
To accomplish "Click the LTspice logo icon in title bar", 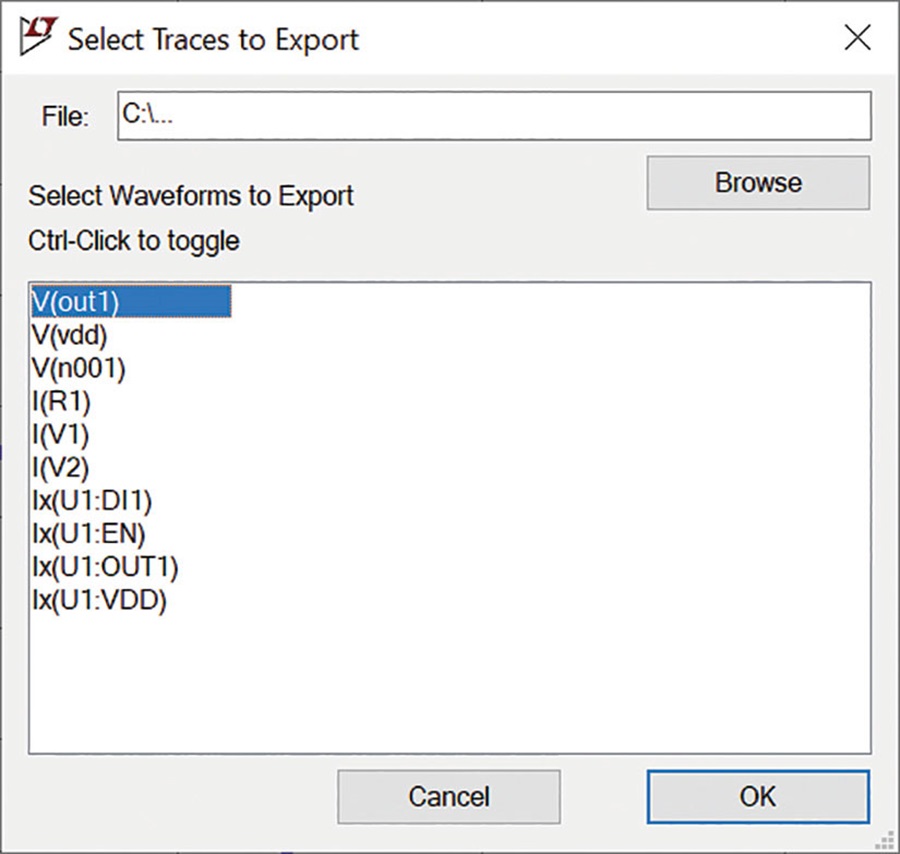I will point(38,36).
